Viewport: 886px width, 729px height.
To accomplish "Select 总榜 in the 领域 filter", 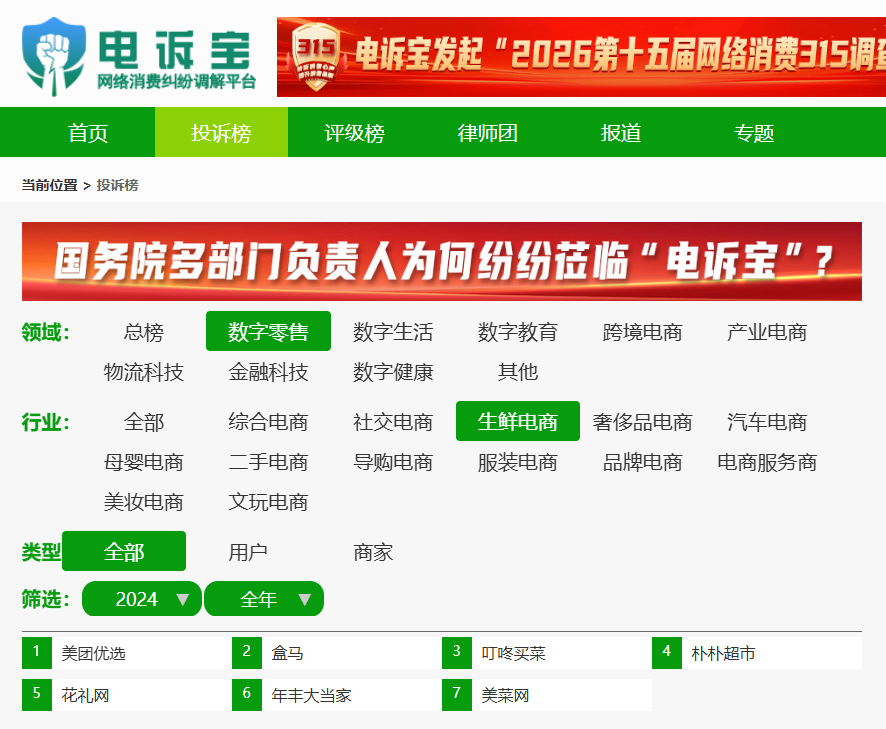I will [x=144, y=332].
